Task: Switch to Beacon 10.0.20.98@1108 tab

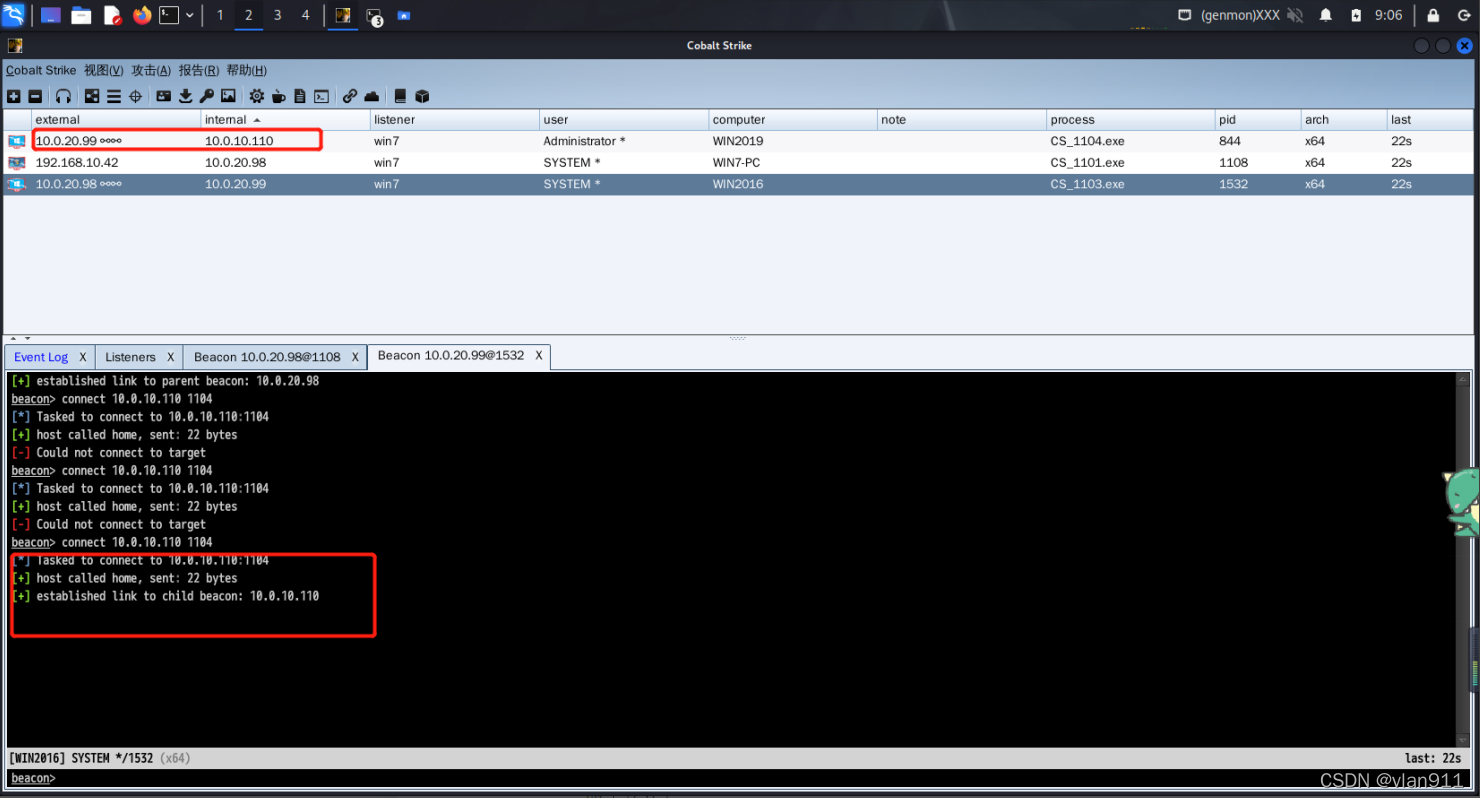Action: [x=267, y=357]
